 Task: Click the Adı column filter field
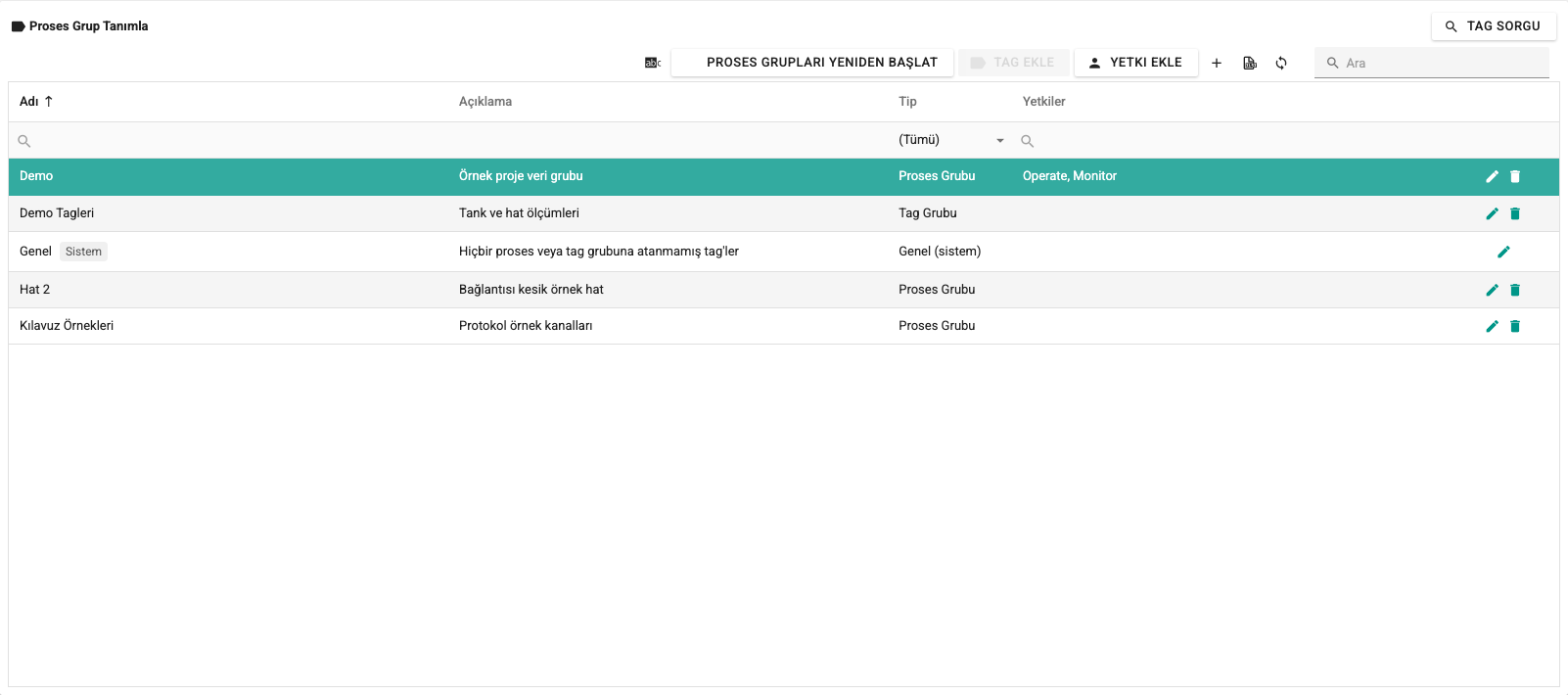pos(229,141)
